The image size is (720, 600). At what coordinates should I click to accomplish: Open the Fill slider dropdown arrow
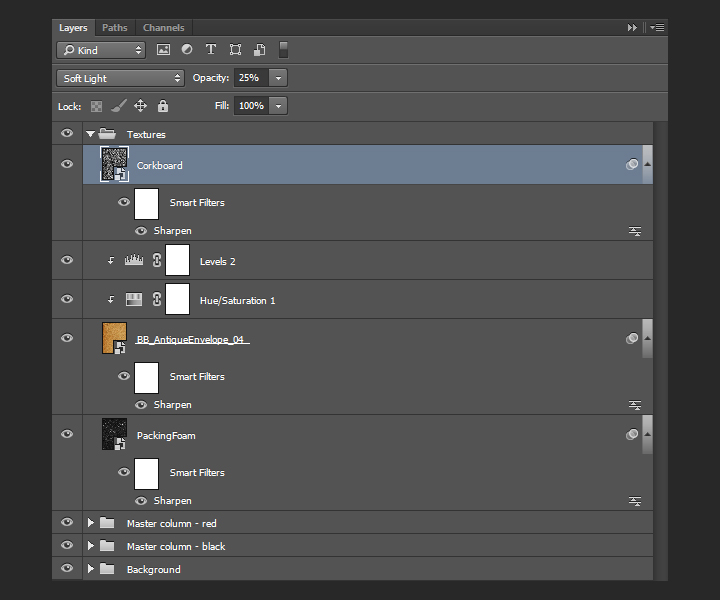[x=278, y=106]
